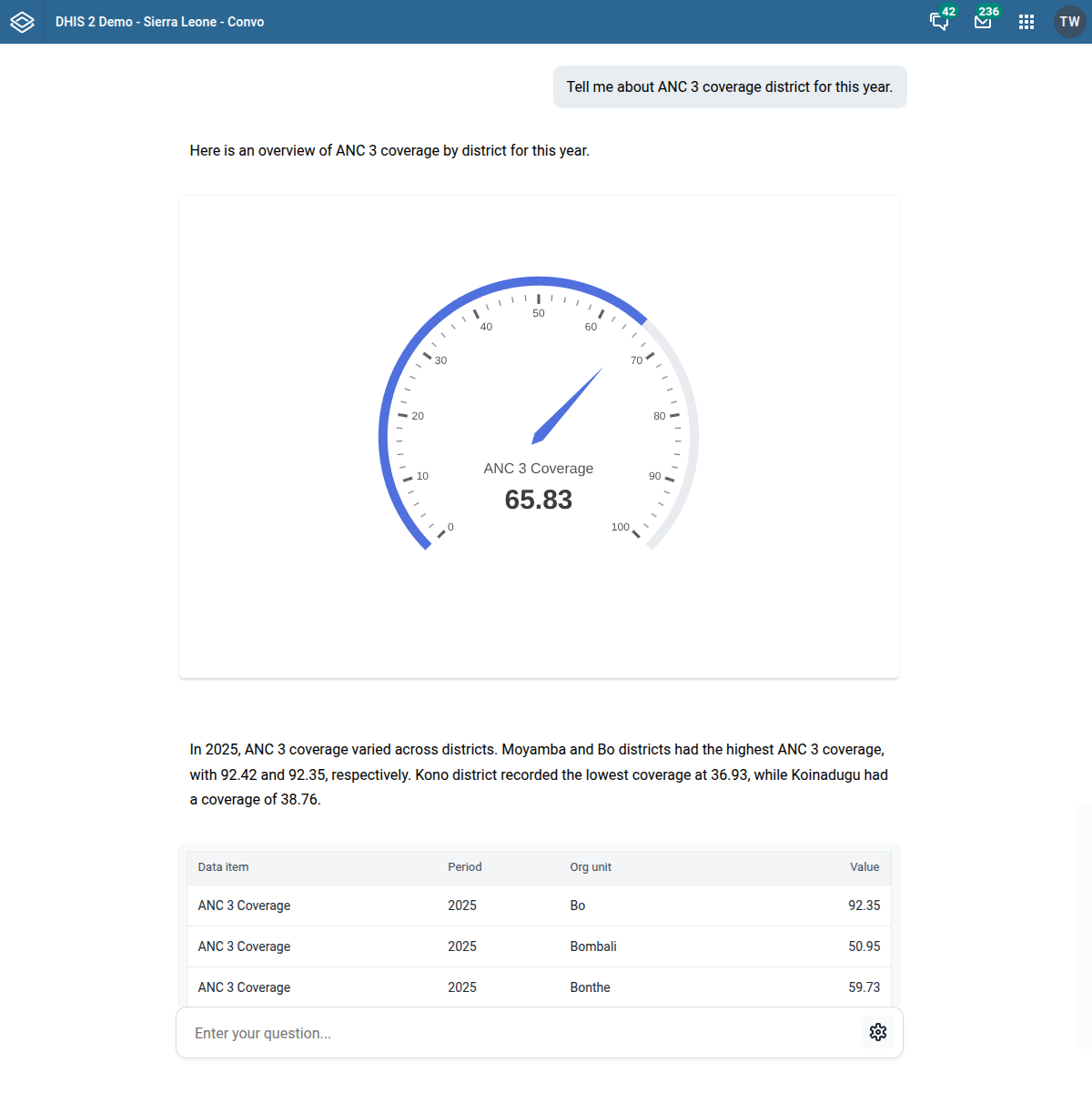1092x1093 pixels.
Task: Click the Org unit column header
Action: pos(591,867)
